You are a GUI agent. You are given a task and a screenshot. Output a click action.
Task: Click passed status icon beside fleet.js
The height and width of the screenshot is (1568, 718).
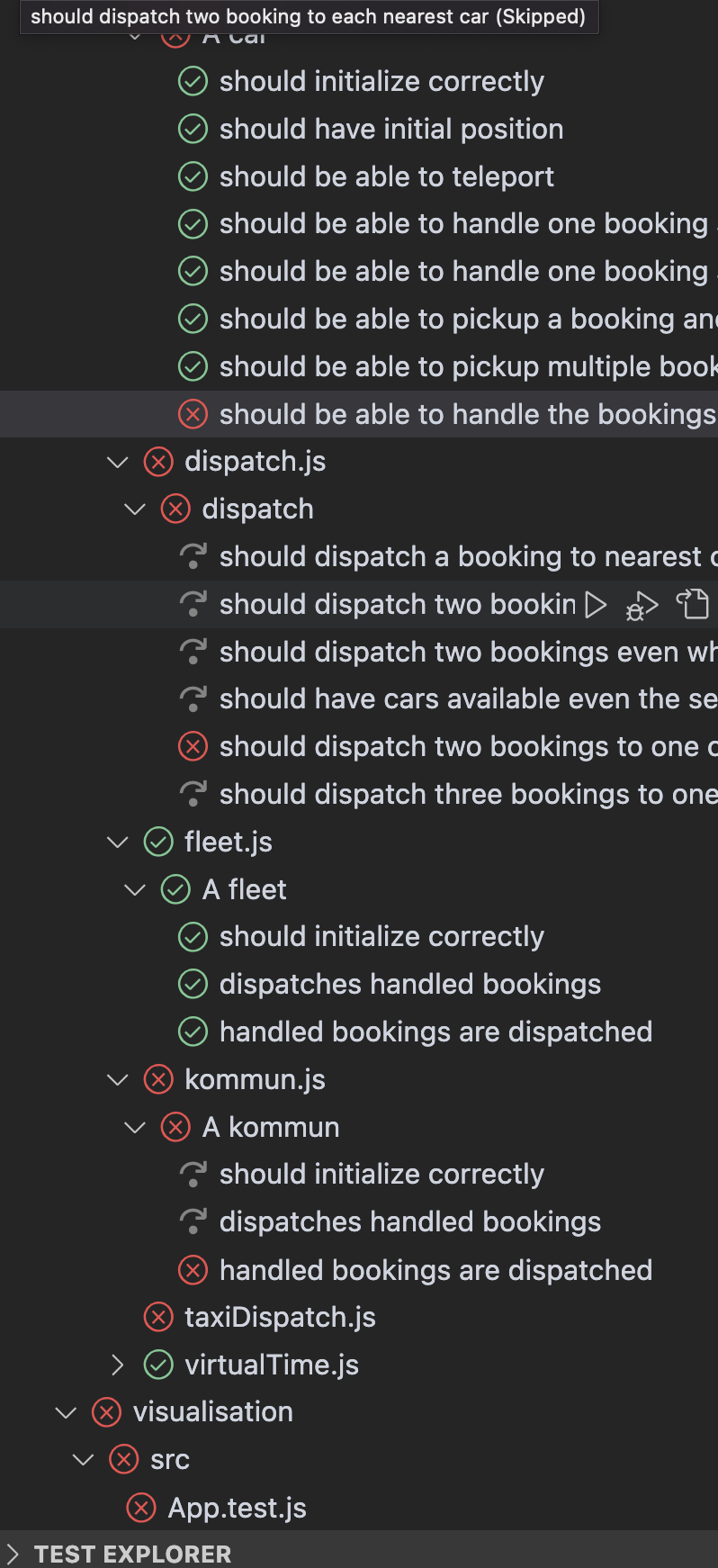coord(158,843)
